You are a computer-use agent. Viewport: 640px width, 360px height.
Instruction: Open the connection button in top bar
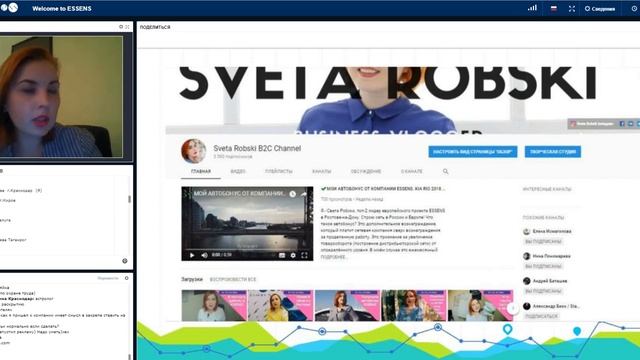(x=600, y=9)
